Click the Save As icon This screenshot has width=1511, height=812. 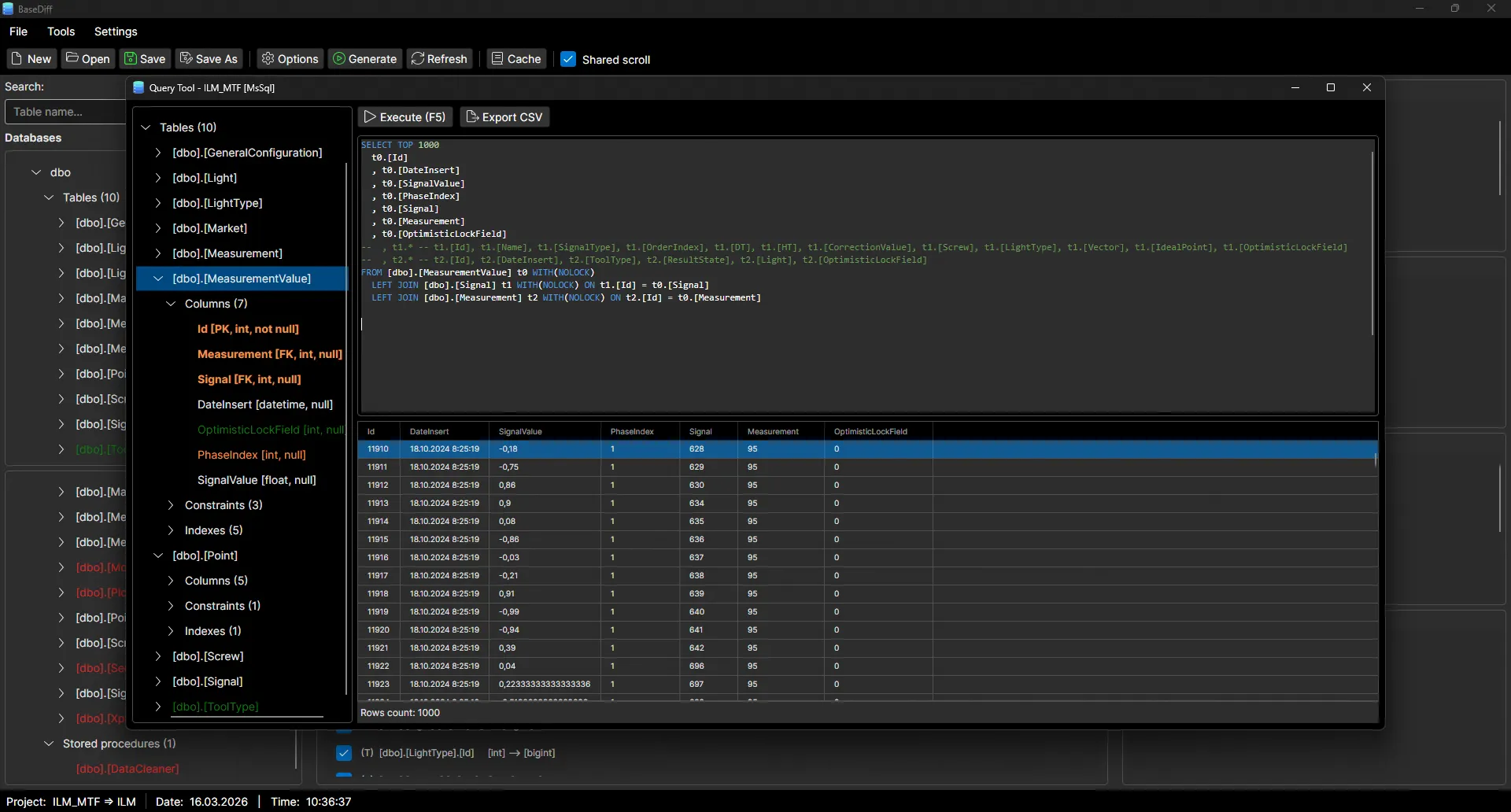point(209,58)
